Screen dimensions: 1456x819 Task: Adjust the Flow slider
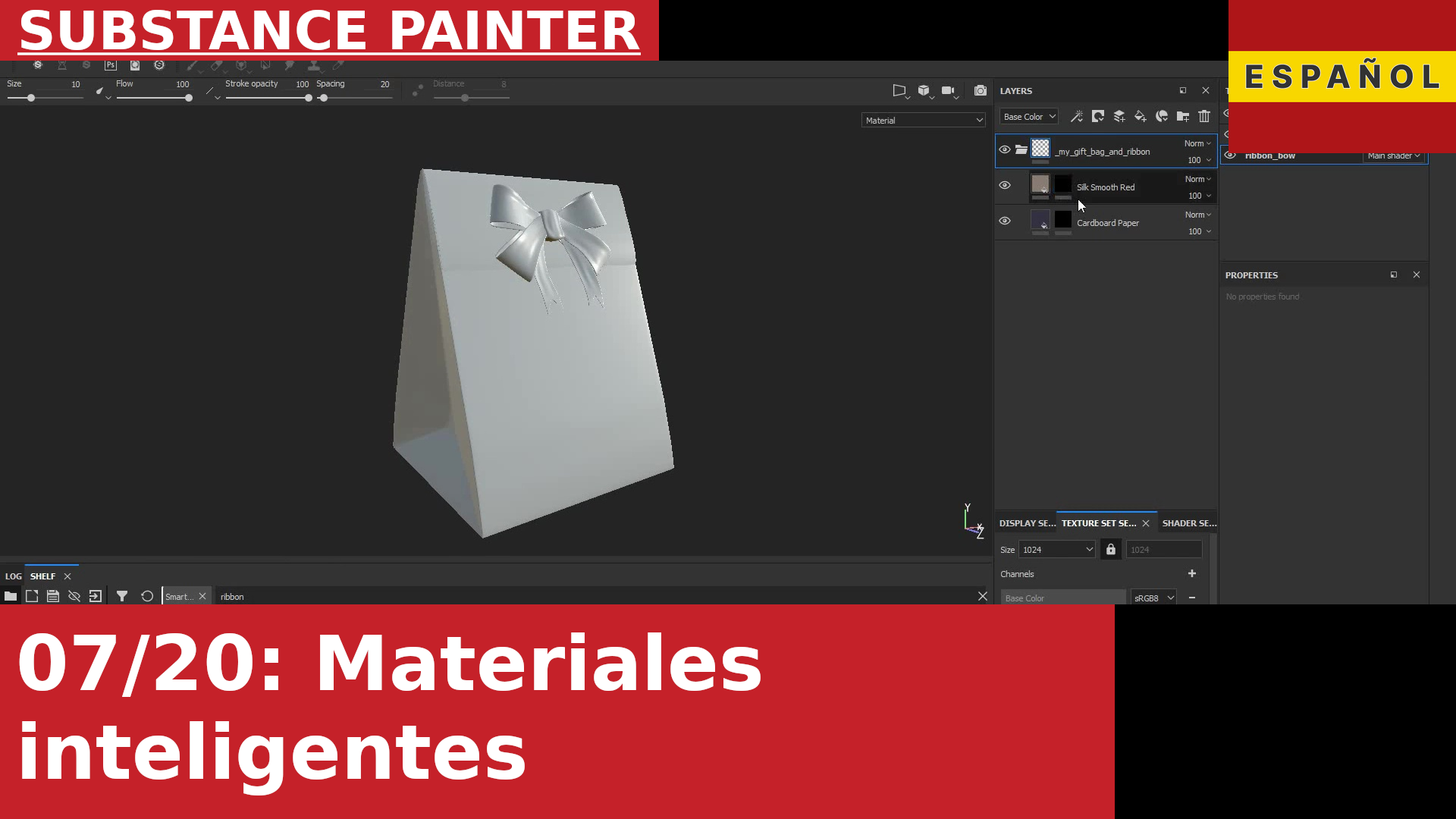tap(154, 98)
